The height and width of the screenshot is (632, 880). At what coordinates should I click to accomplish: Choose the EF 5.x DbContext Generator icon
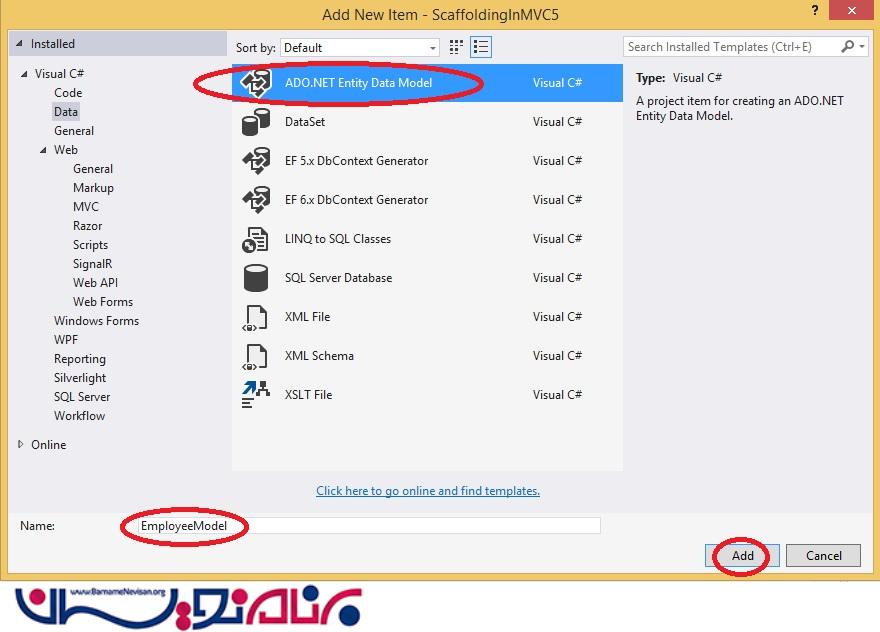[x=256, y=161]
